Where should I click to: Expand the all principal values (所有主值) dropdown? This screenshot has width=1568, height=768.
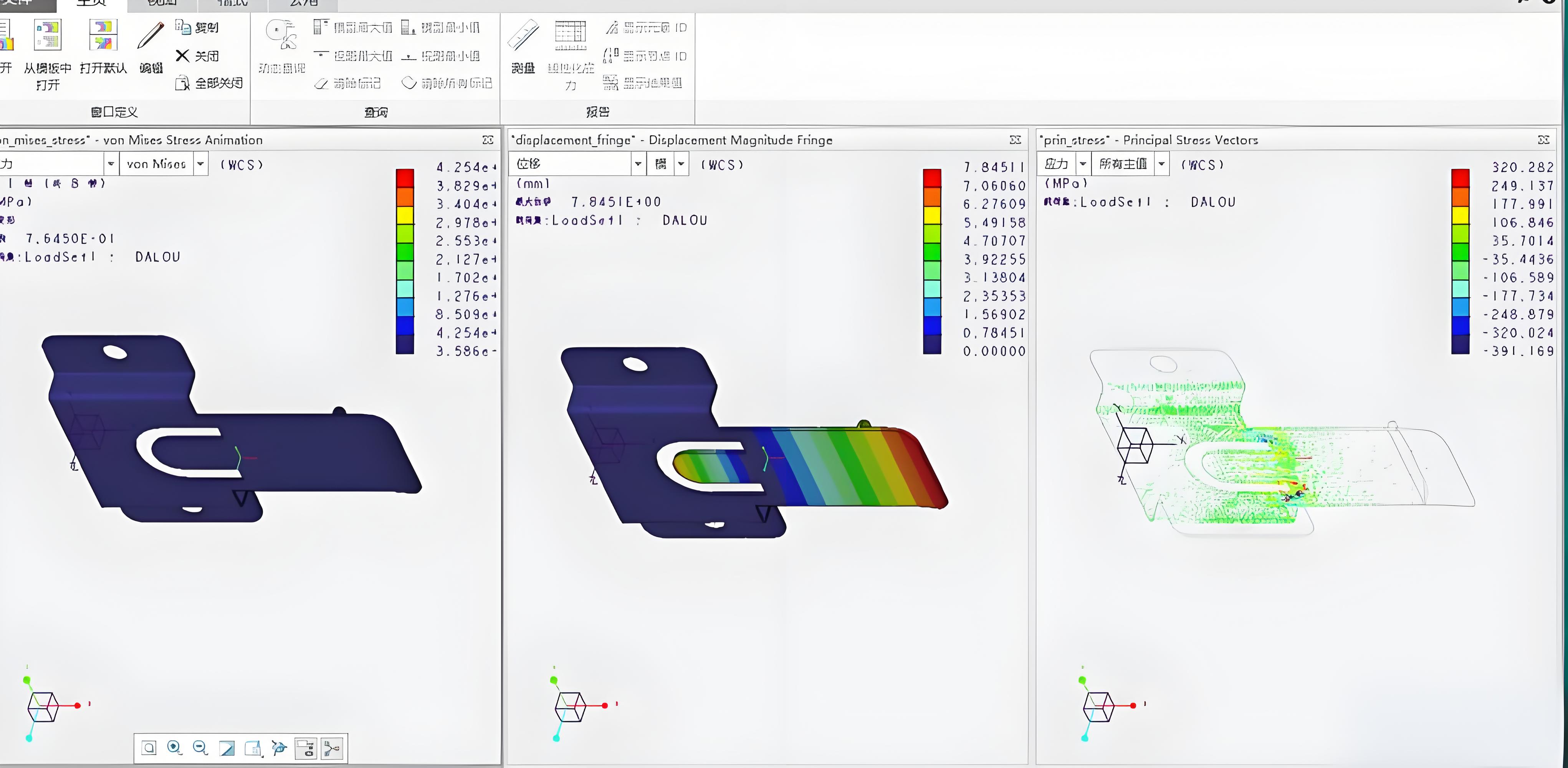click(1161, 164)
